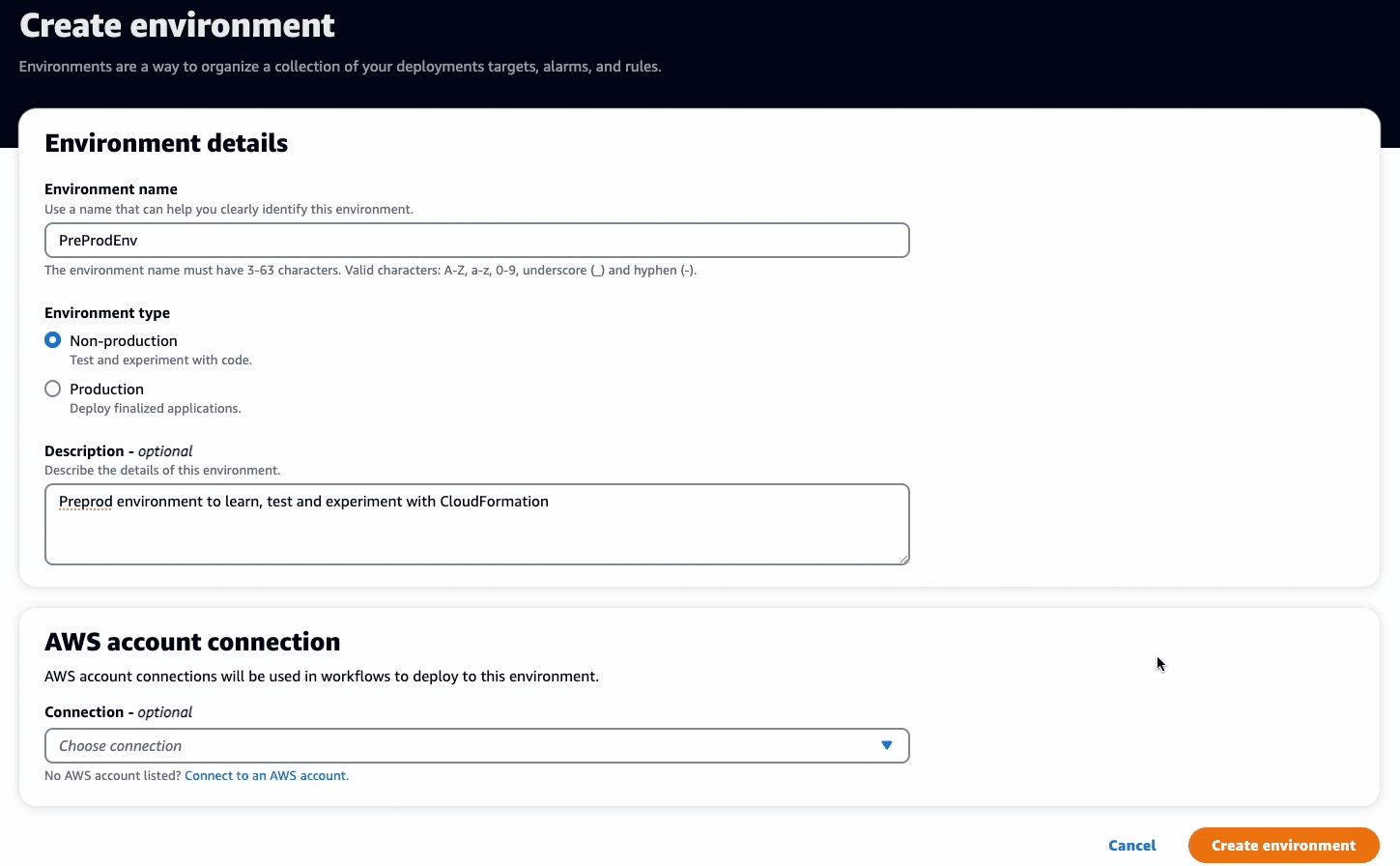Screen dimensions: 1400x866
Task: Click the Cancel button
Action: 1132,846
